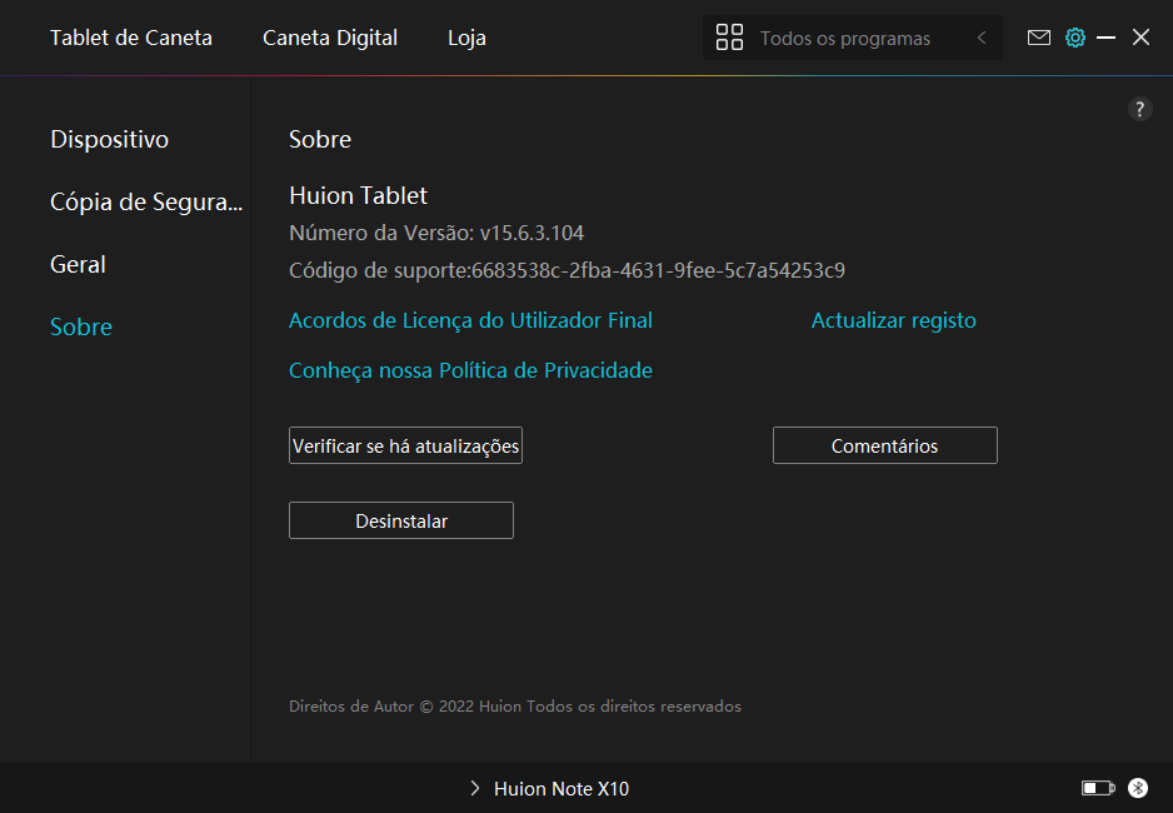Open settings via the gear icon

(x=1075, y=38)
